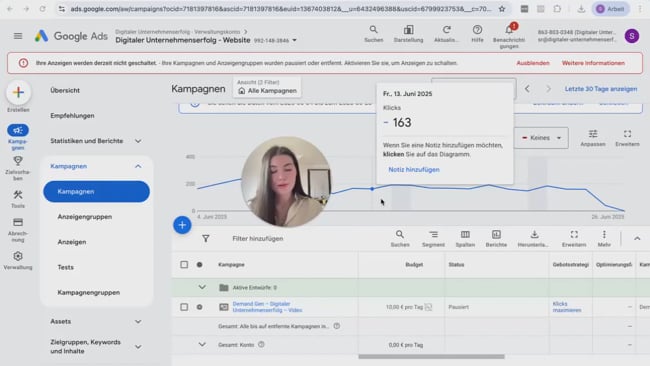Open Kampagnengruppen in the sidebar
Image resolution: width=650 pixels, height=366 pixels.
89,293
